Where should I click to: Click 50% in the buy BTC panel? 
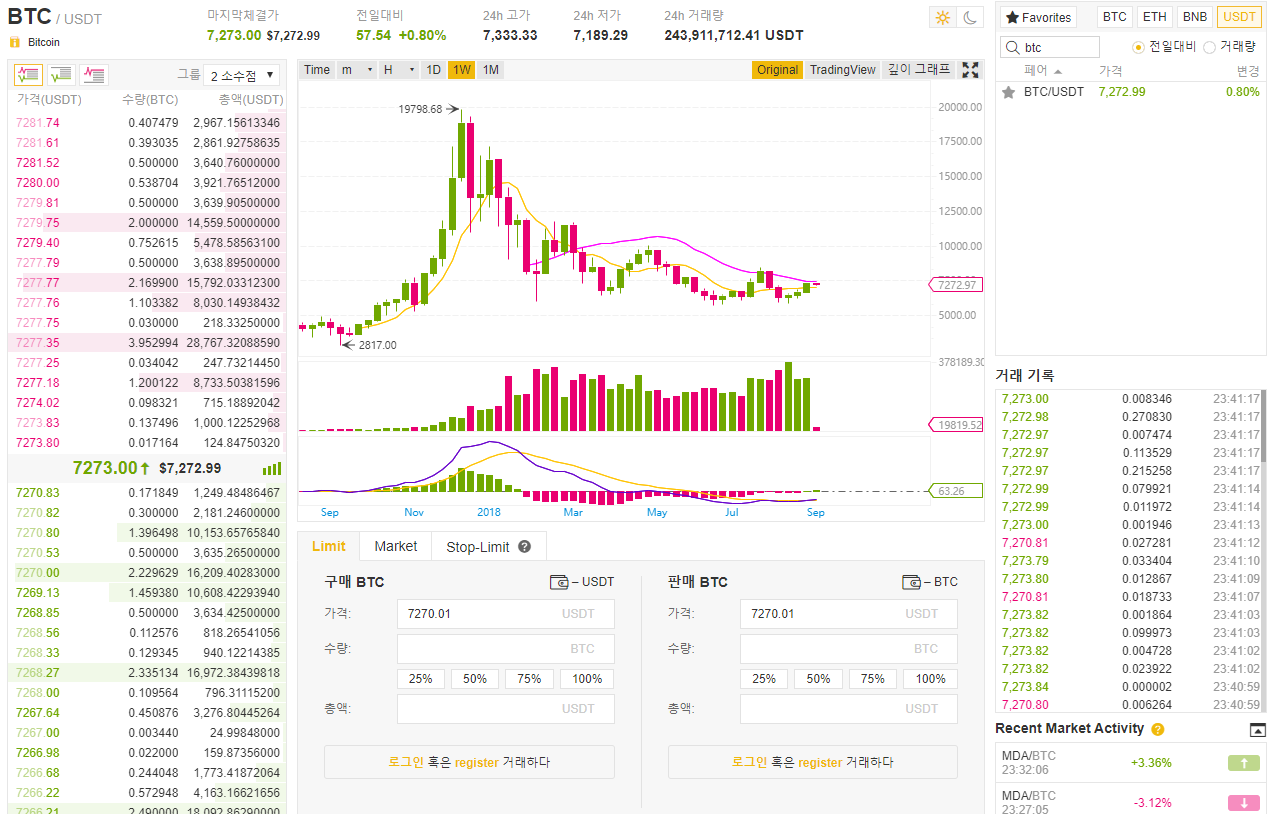[x=475, y=679]
